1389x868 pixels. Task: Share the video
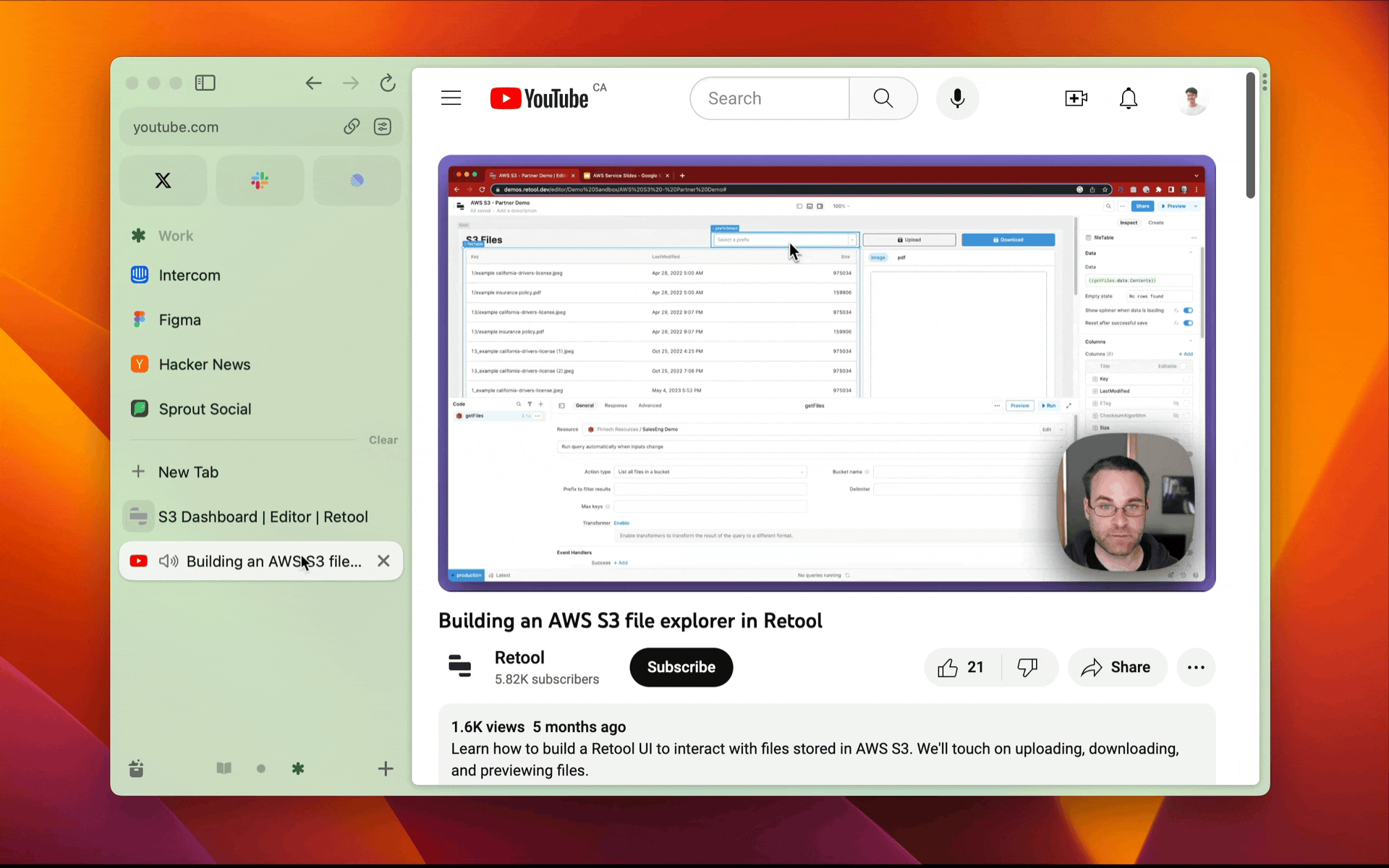point(1117,667)
